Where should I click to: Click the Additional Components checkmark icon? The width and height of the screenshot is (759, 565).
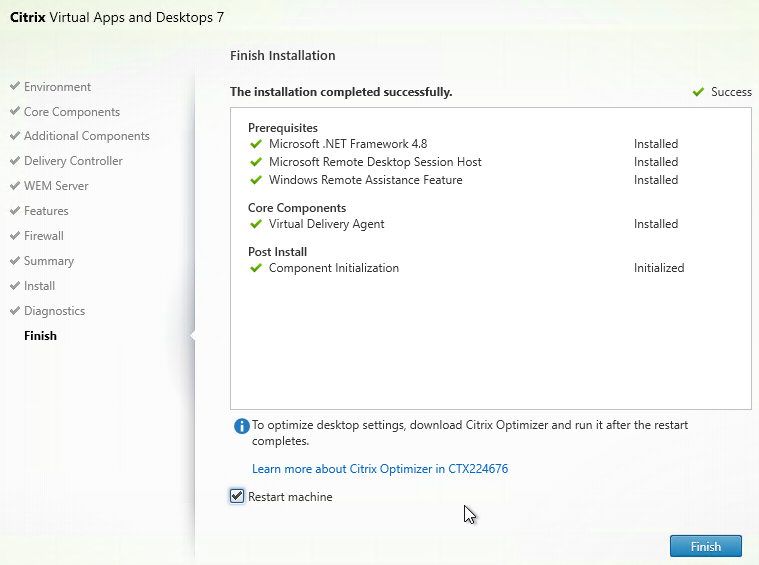click(15, 136)
